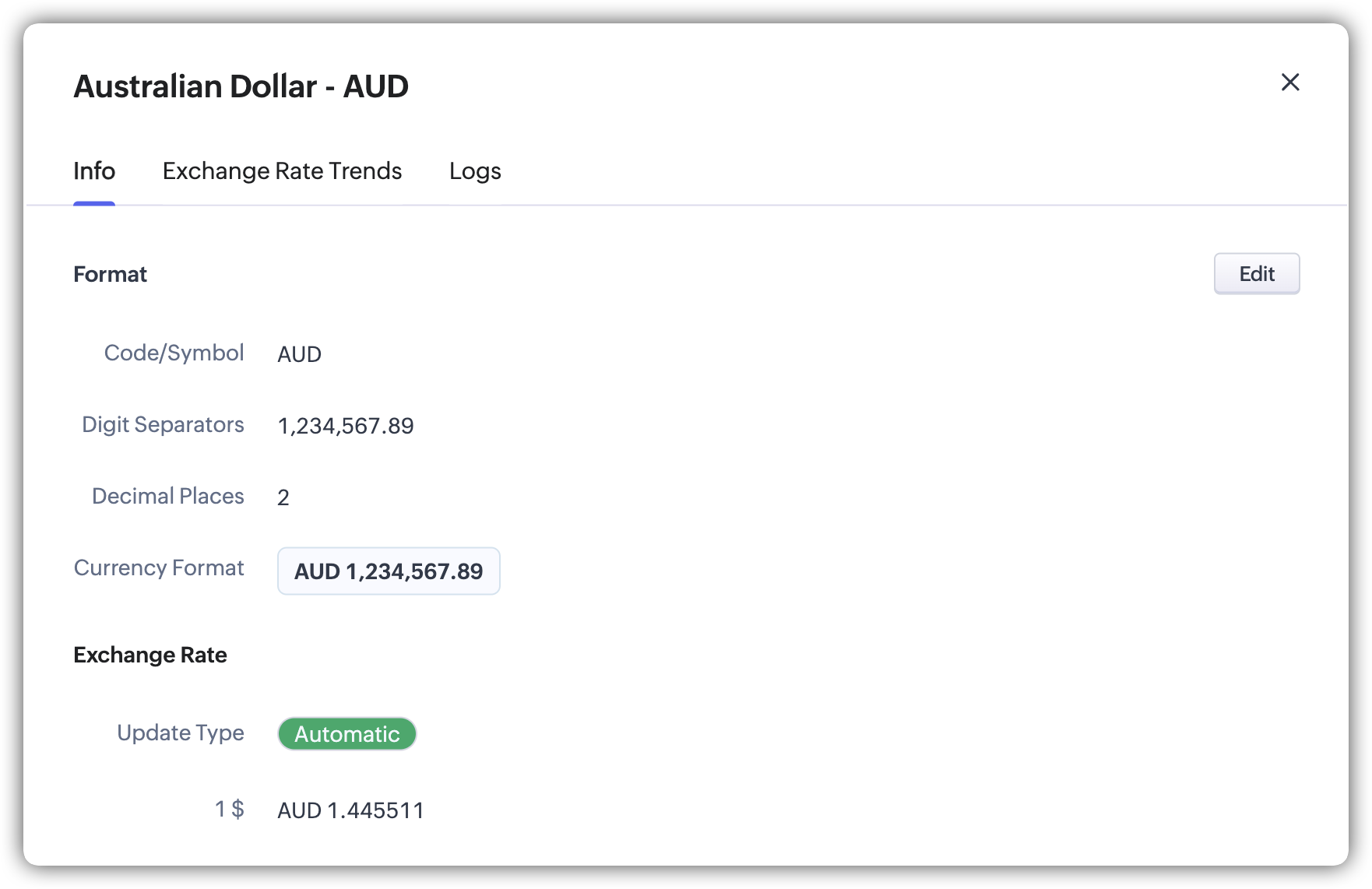The image size is (1372, 889).
Task: Switch to the Info tab
Action: point(94,171)
